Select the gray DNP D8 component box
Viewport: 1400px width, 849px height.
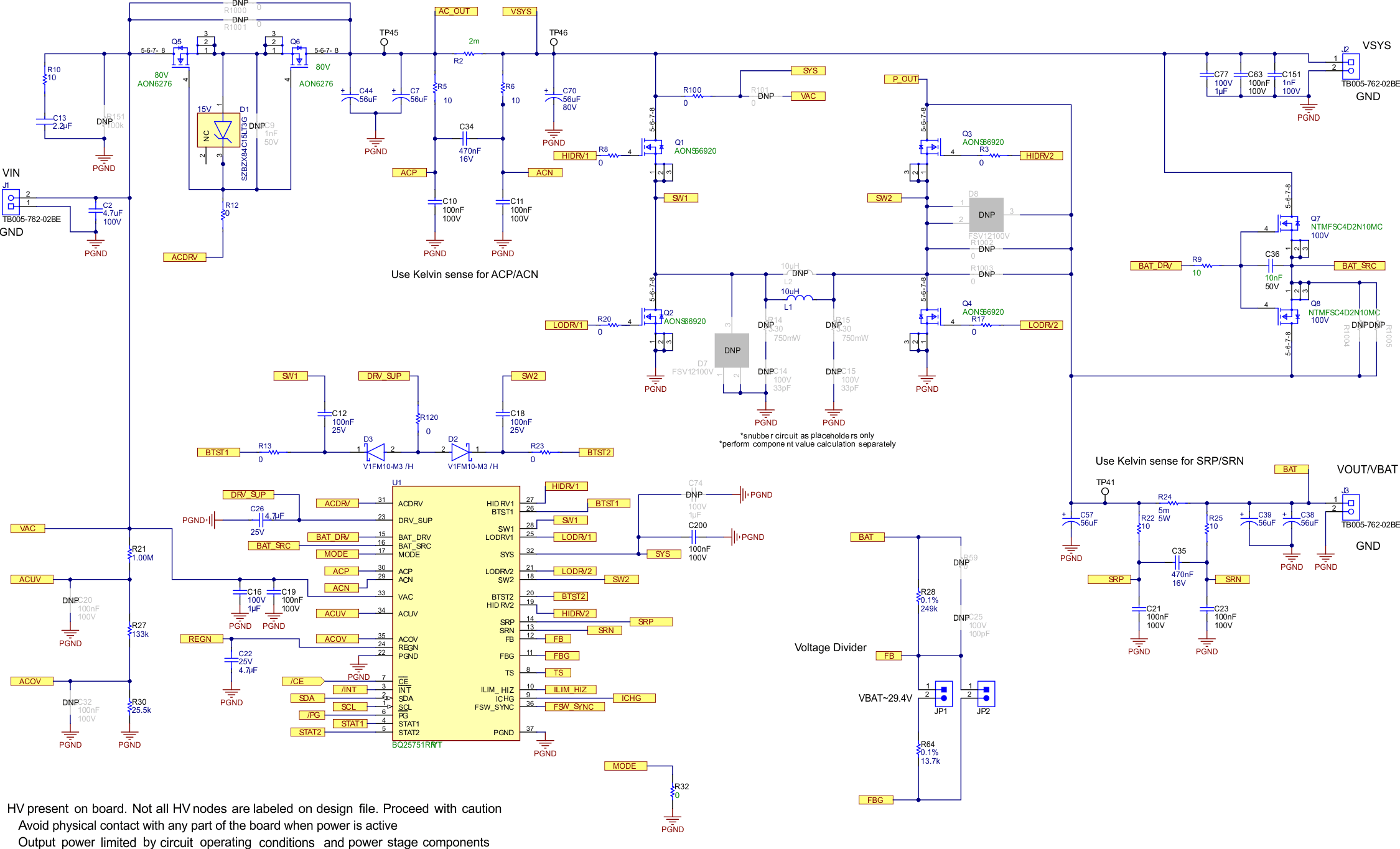986,215
